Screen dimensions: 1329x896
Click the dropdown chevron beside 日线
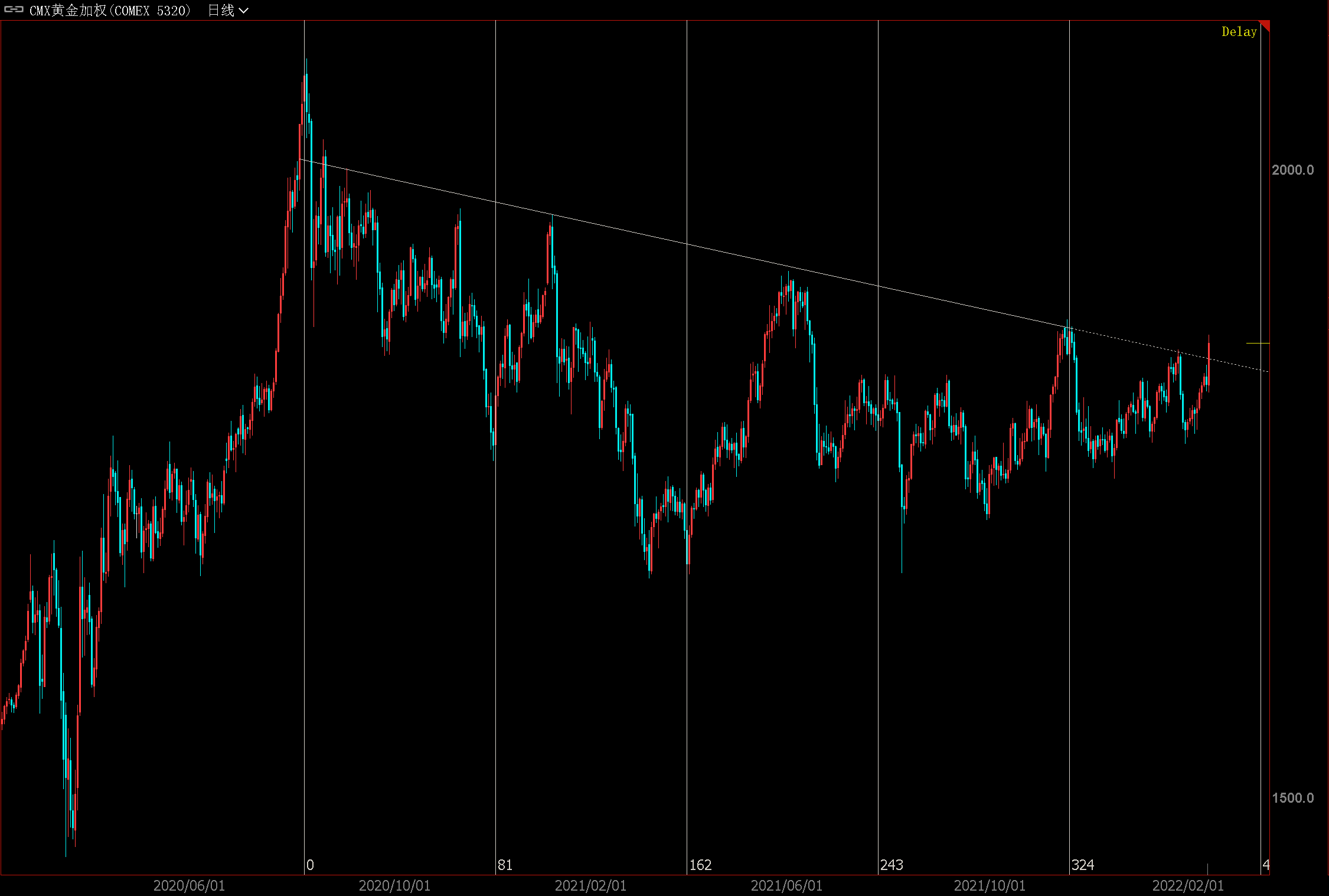click(x=243, y=11)
